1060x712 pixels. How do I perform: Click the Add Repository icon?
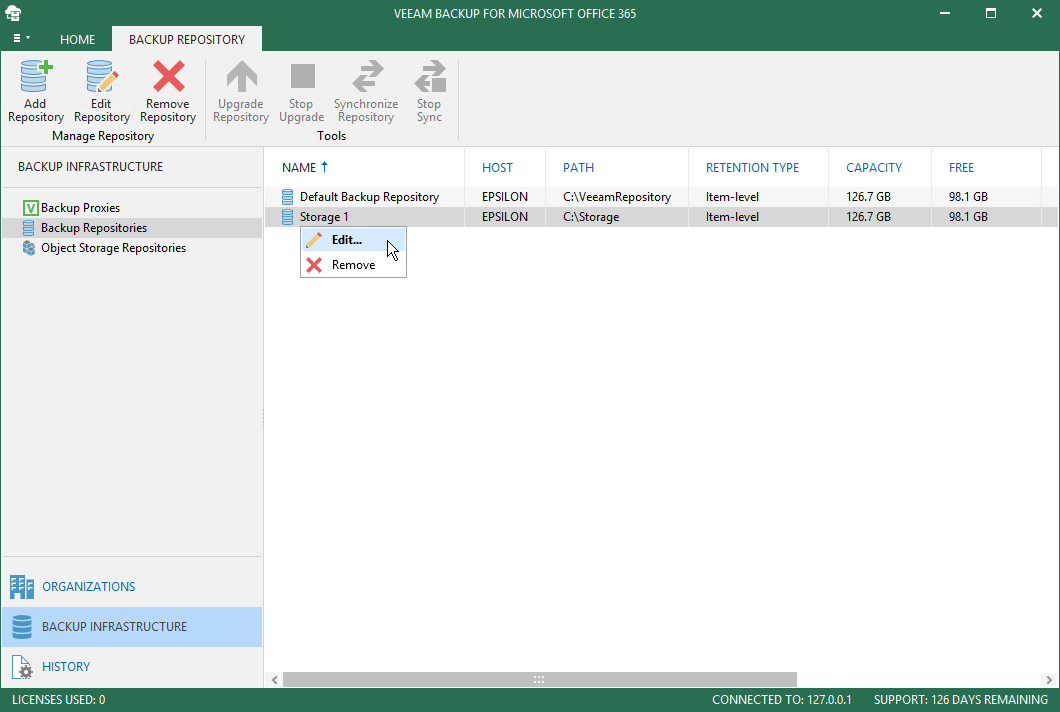point(36,76)
